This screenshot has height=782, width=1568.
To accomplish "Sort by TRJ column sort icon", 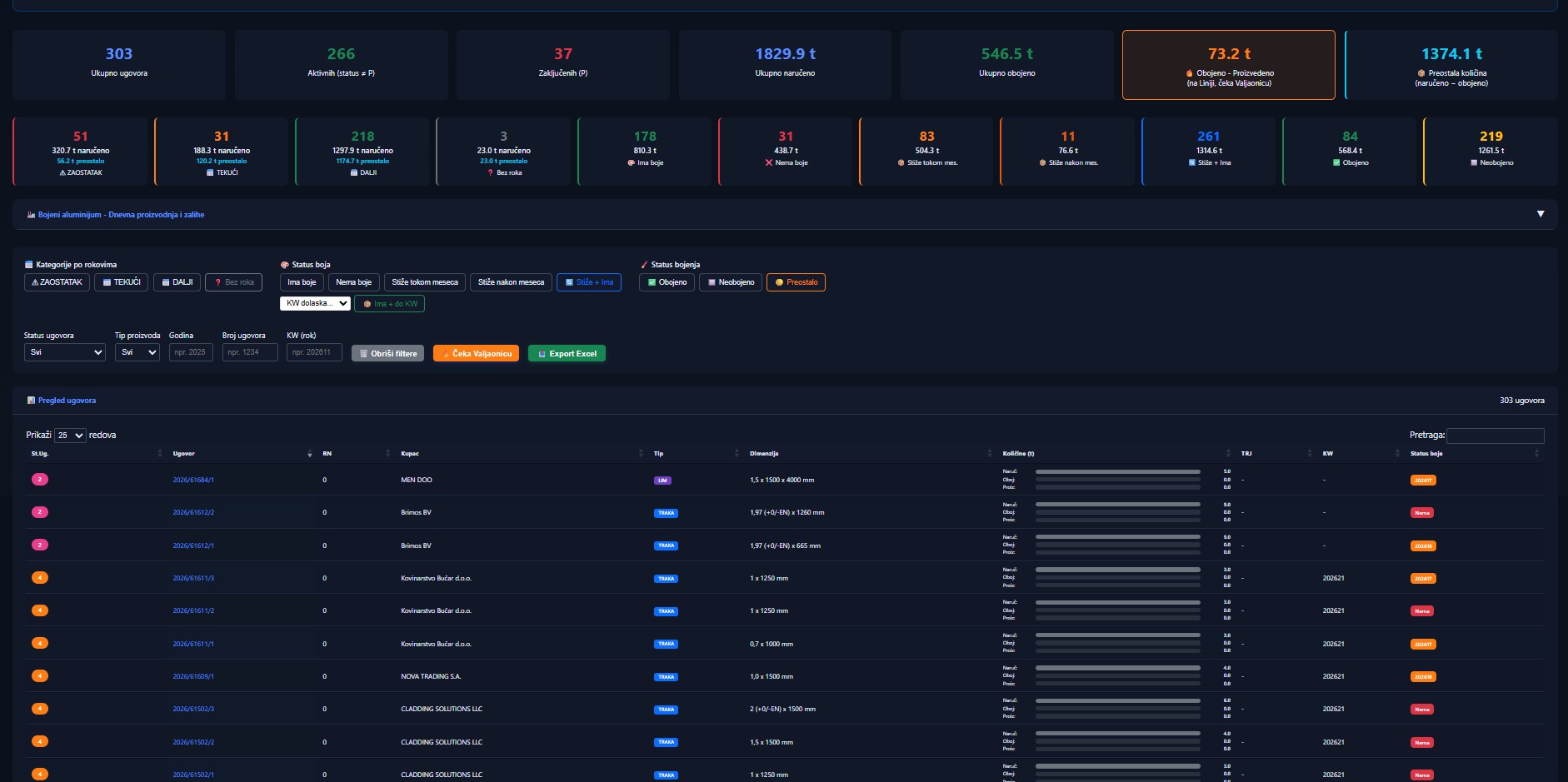I will 1310,454.
